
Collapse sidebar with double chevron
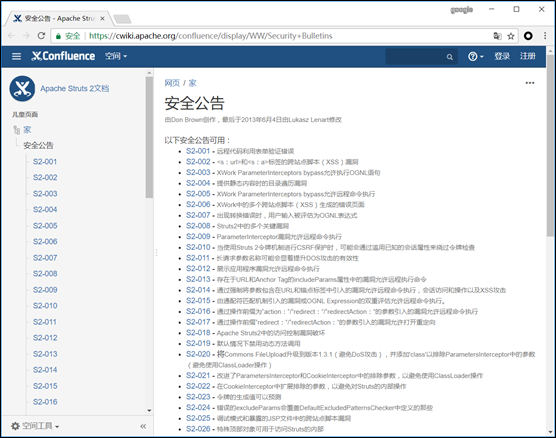[143, 426]
